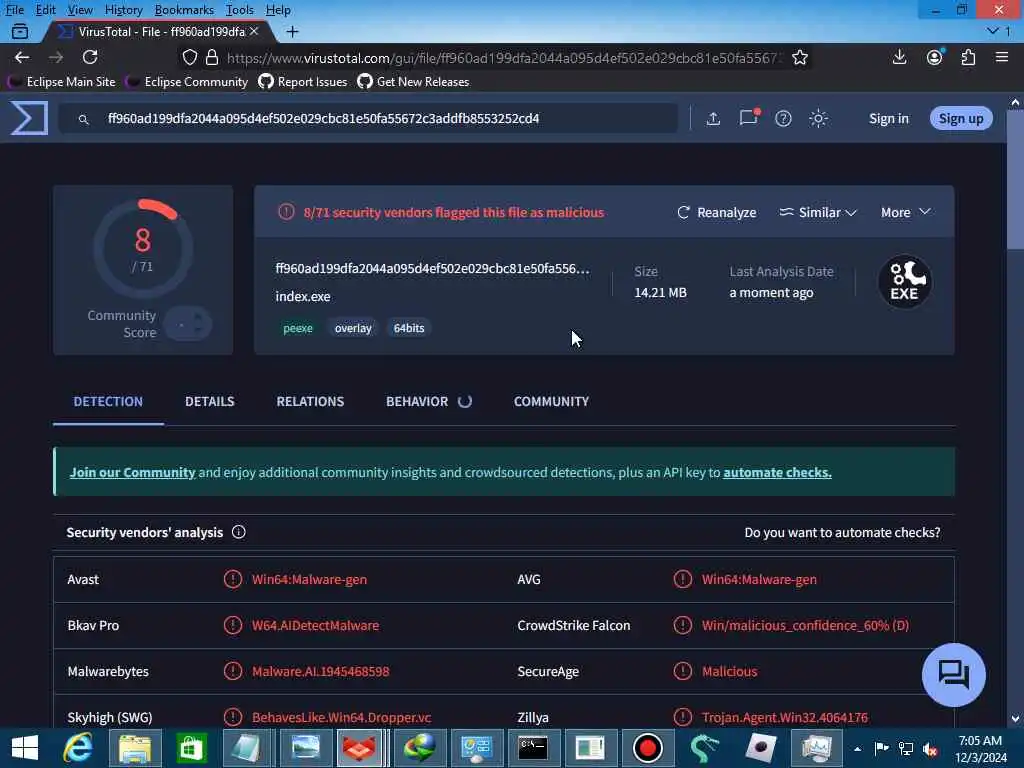1024x768 pixels.
Task: Switch to the COMMUNITY tab
Action: coord(551,402)
